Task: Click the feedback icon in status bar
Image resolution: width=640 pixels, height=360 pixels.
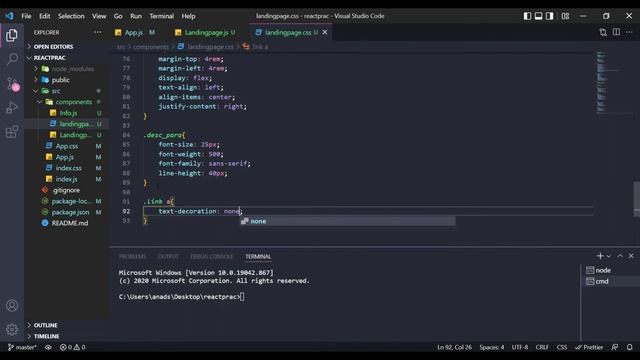Action: click(615, 347)
